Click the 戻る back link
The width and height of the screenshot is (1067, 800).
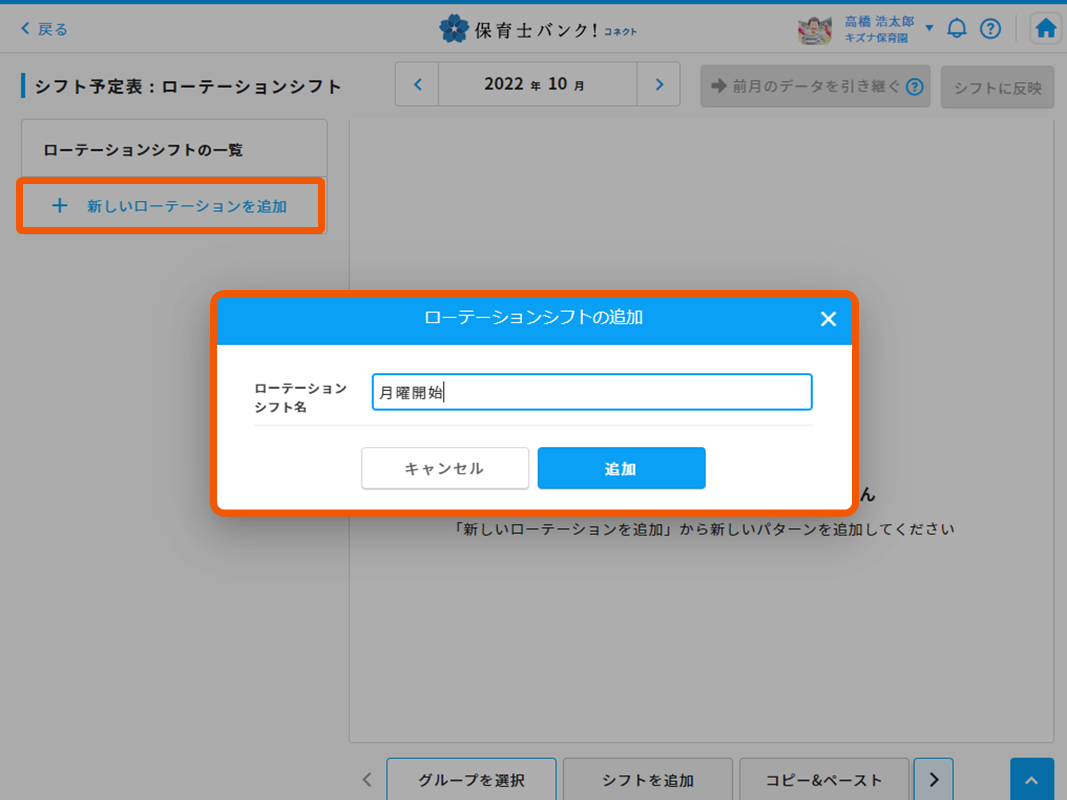44,29
